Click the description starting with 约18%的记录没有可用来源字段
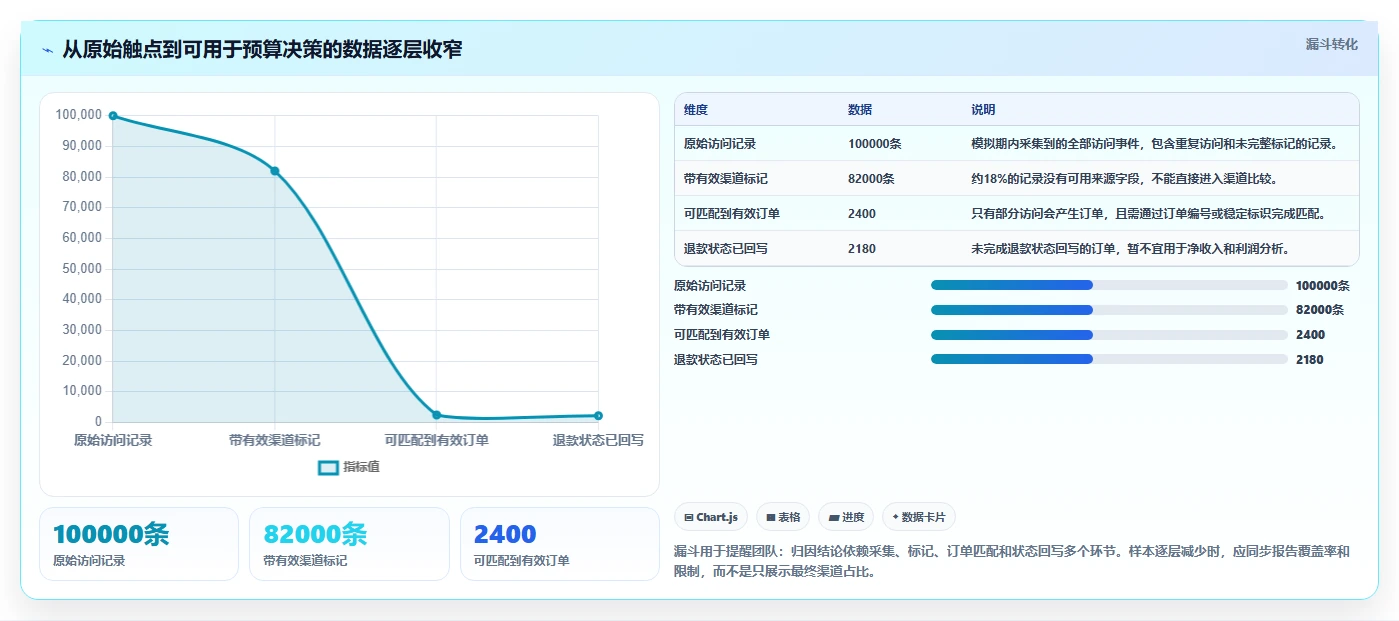 pos(1124,179)
